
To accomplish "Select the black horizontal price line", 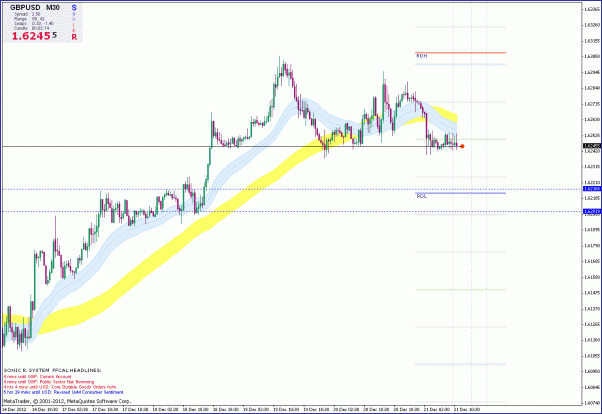I will point(230,146).
